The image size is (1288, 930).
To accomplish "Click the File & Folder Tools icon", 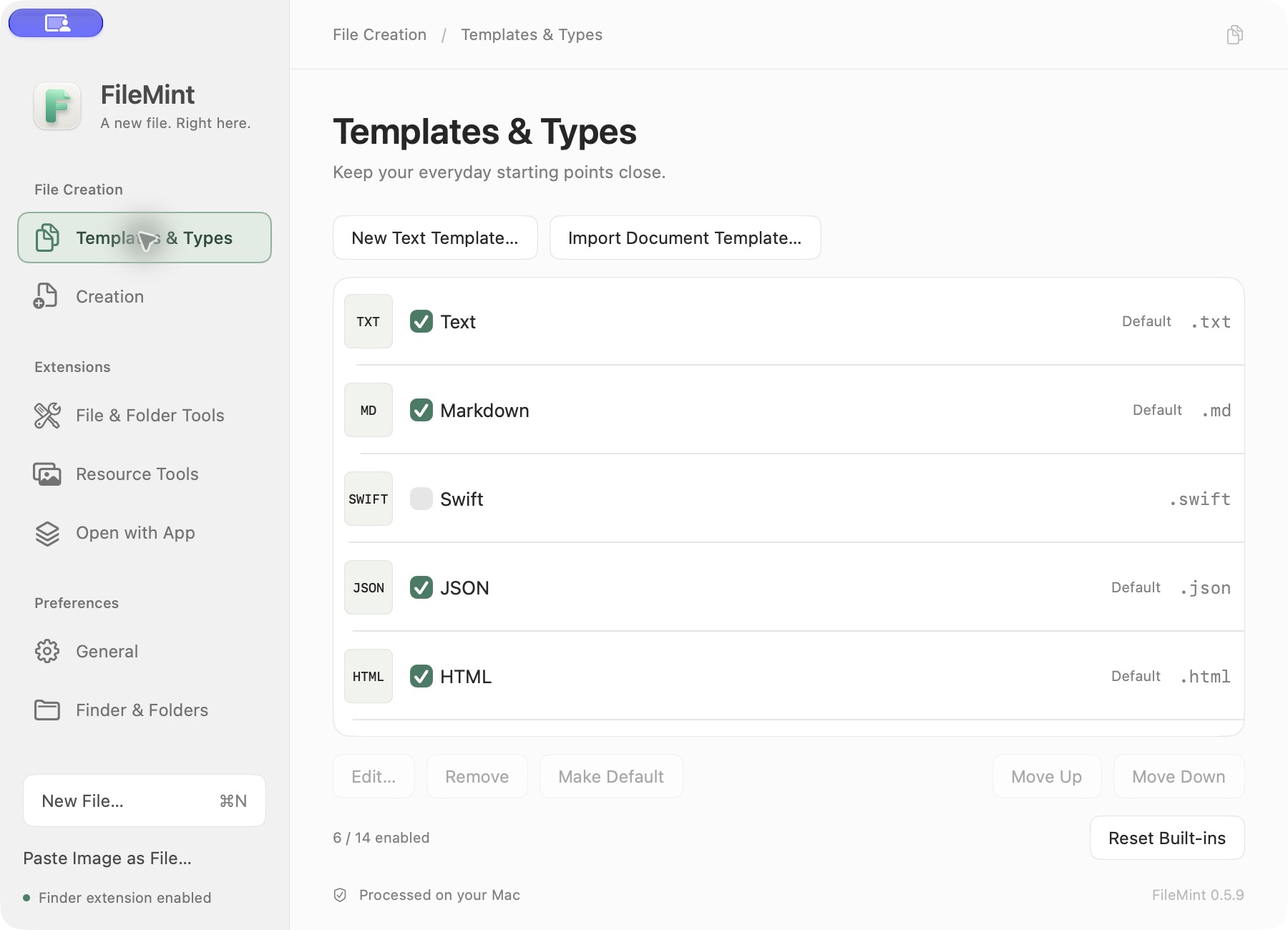I will (x=47, y=415).
